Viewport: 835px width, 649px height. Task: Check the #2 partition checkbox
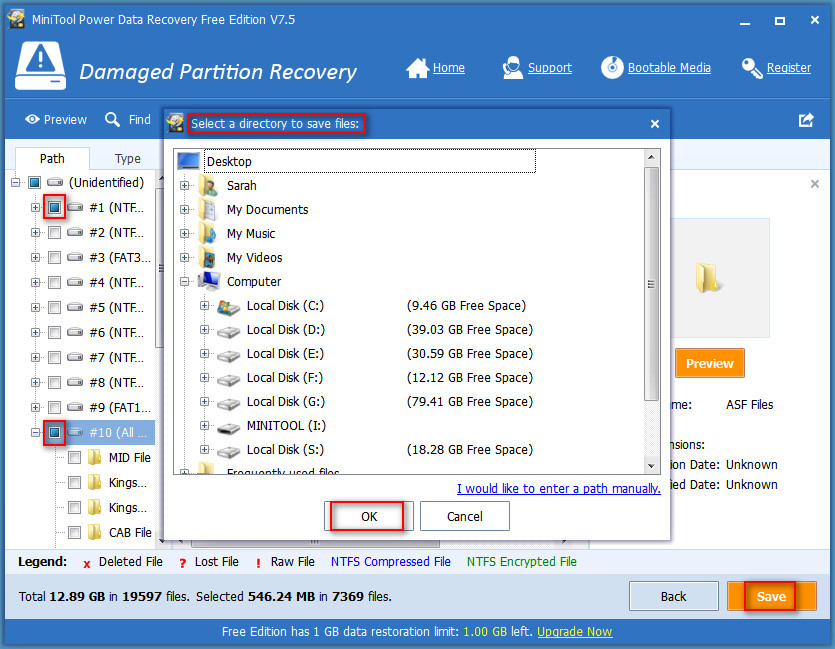pyautogui.click(x=54, y=232)
